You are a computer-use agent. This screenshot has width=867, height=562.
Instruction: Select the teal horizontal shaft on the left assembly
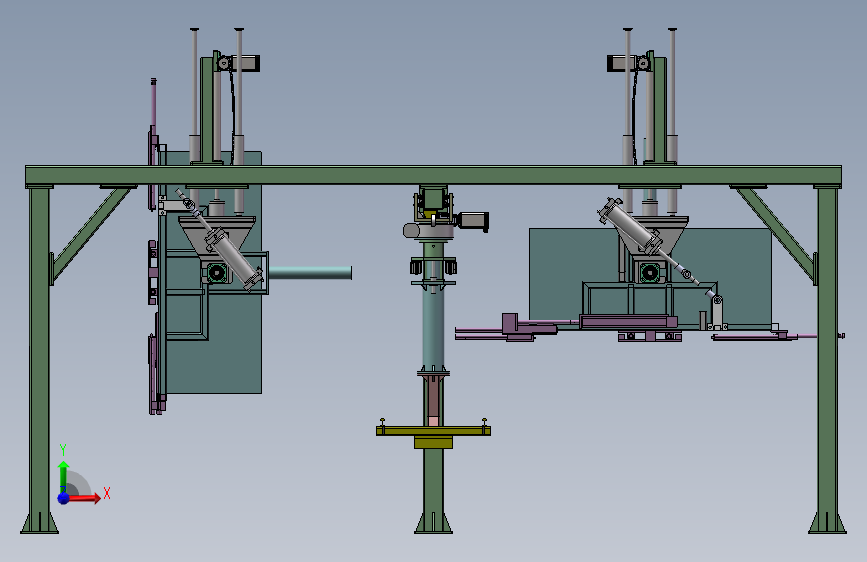[310, 272]
